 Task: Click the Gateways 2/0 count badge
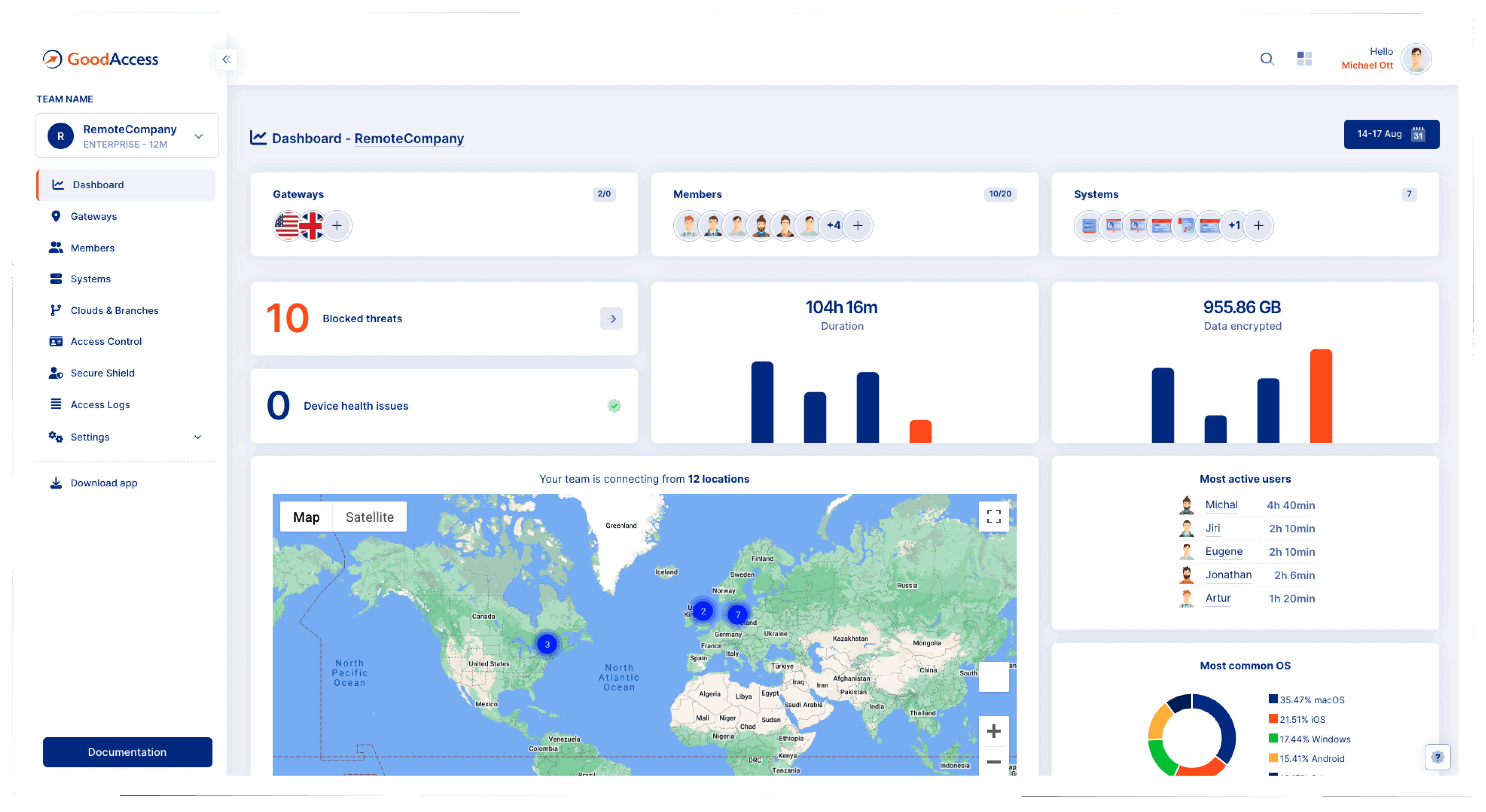[604, 194]
